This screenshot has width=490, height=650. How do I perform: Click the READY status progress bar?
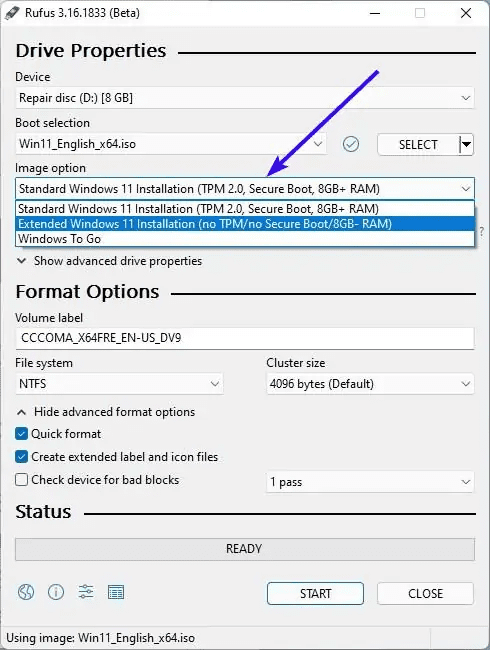(x=245, y=549)
